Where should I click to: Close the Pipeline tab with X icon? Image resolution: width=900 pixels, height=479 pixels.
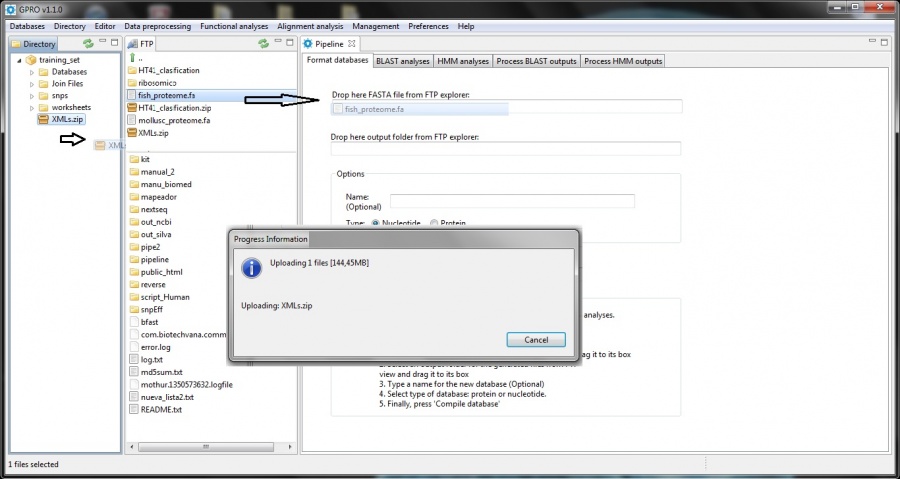pos(351,44)
